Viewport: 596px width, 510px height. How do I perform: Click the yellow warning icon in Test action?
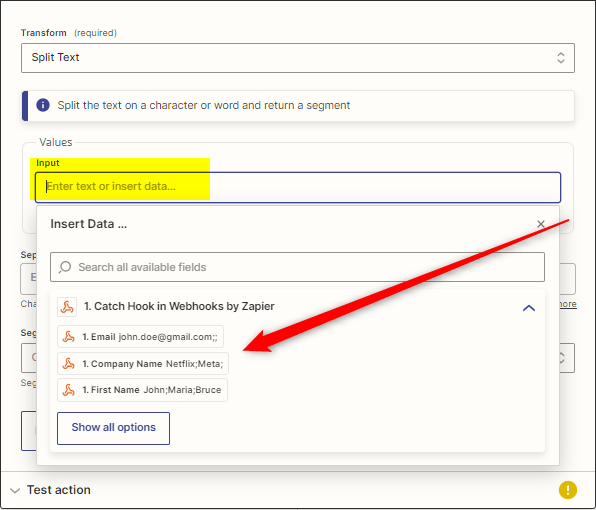567,490
